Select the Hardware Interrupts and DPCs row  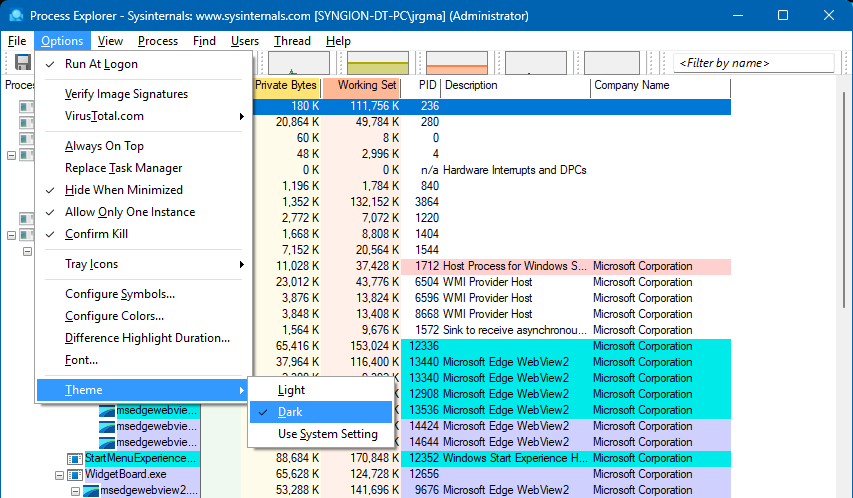pyautogui.click(x=492, y=170)
